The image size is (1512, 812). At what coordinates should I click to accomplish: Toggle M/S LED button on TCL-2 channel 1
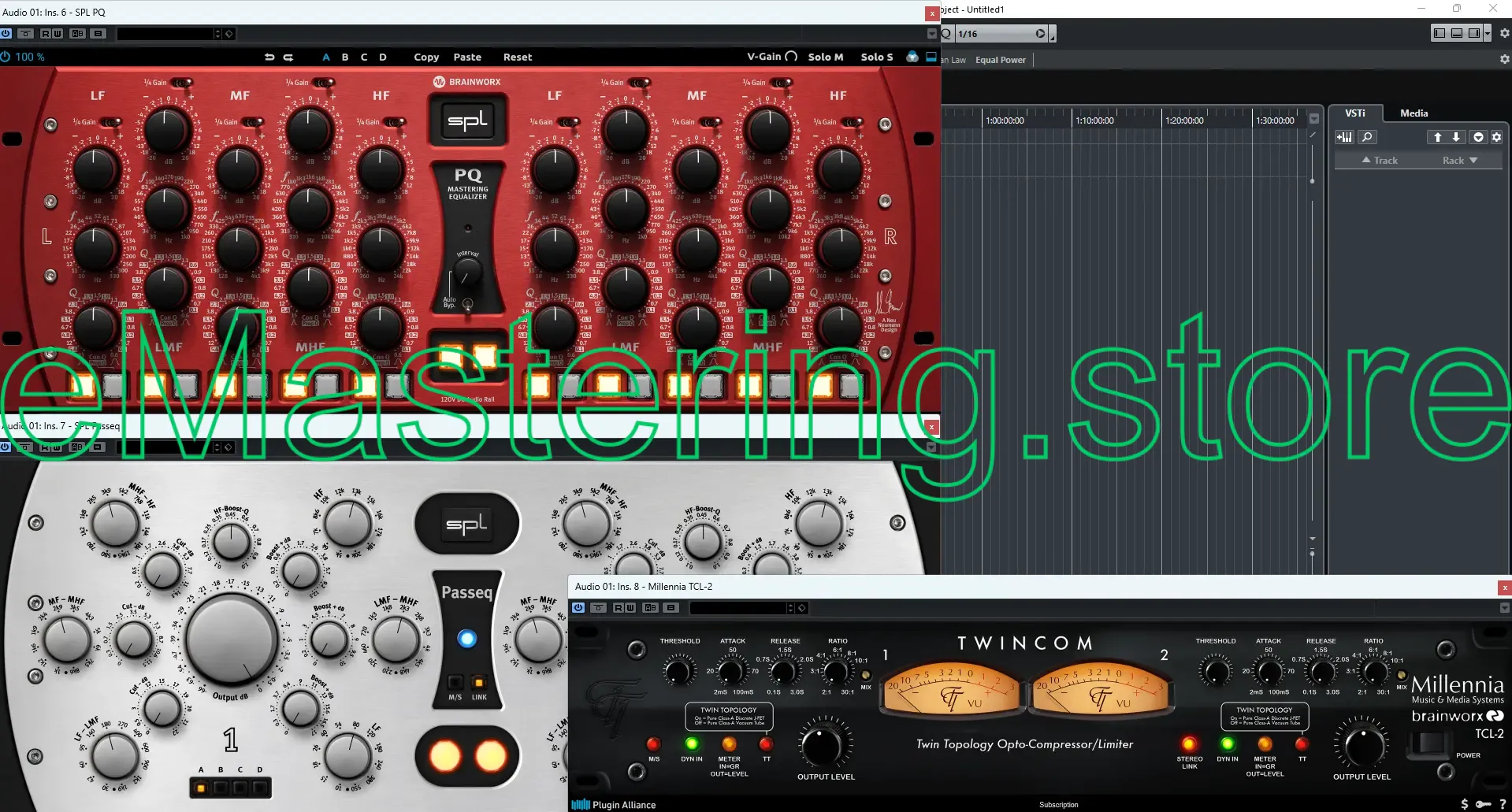[653, 743]
